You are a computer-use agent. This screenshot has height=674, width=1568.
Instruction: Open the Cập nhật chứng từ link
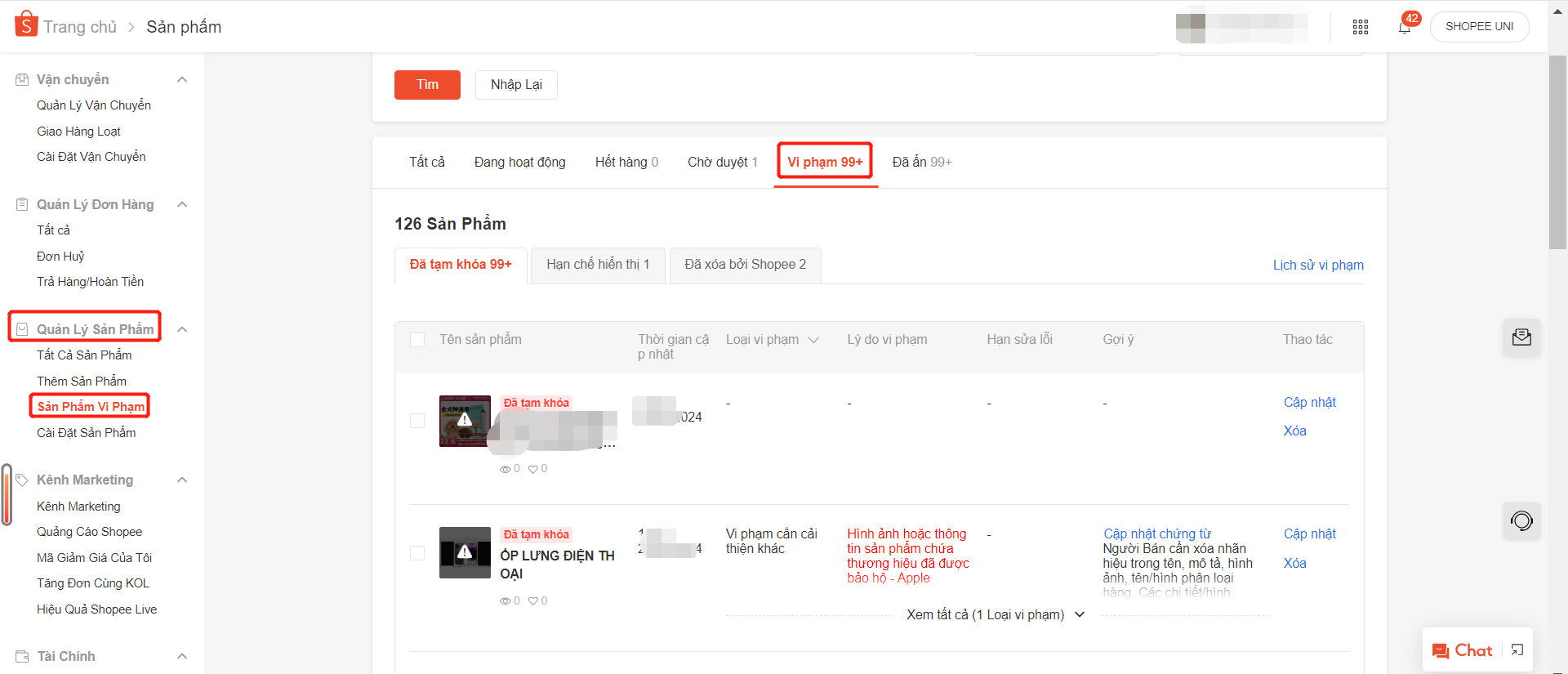click(1157, 533)
